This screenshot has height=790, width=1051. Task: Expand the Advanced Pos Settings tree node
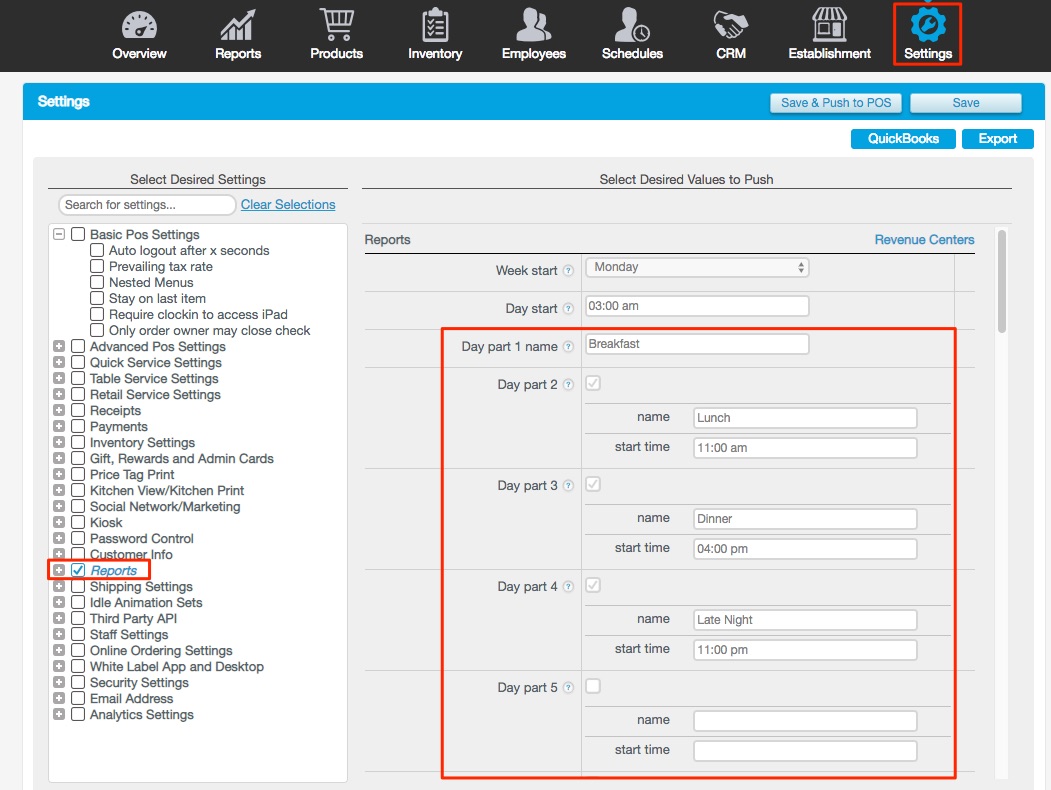(x=59, y=347)
